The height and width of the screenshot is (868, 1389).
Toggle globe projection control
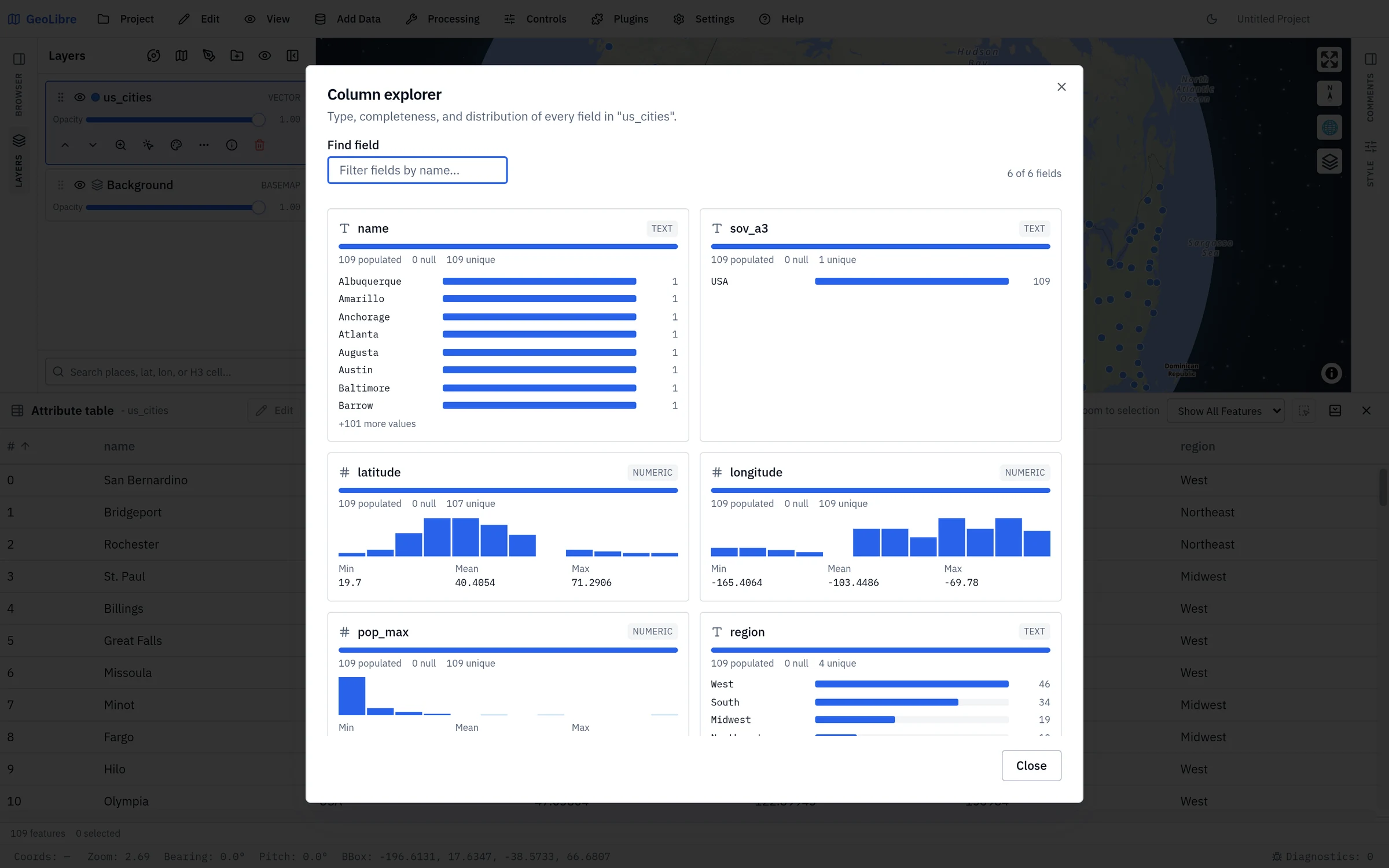pos(1329,127)
